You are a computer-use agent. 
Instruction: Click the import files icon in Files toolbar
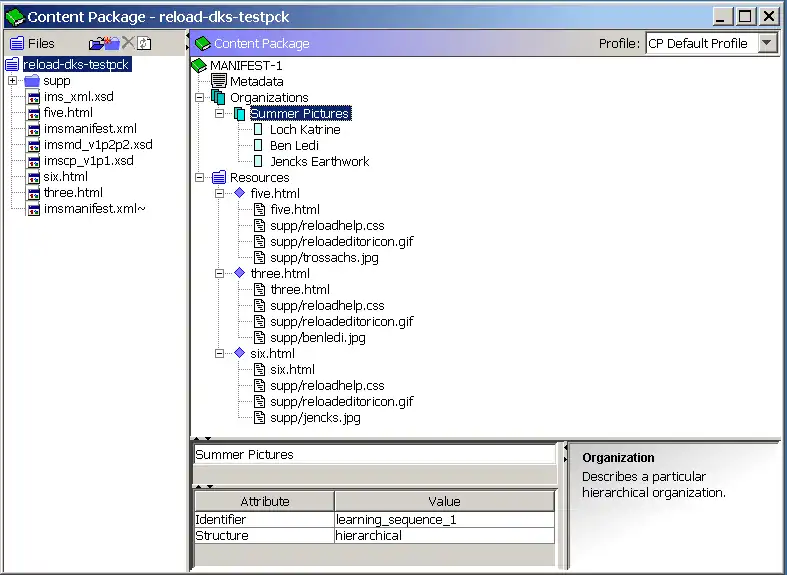coord(96,43)
